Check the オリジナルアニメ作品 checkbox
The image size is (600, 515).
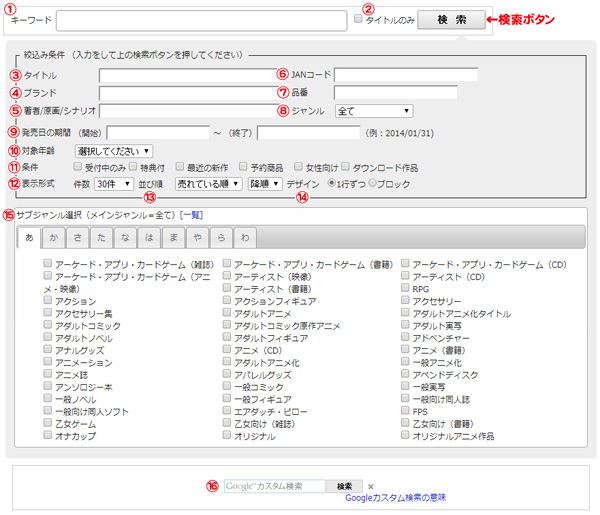(405, 434)
